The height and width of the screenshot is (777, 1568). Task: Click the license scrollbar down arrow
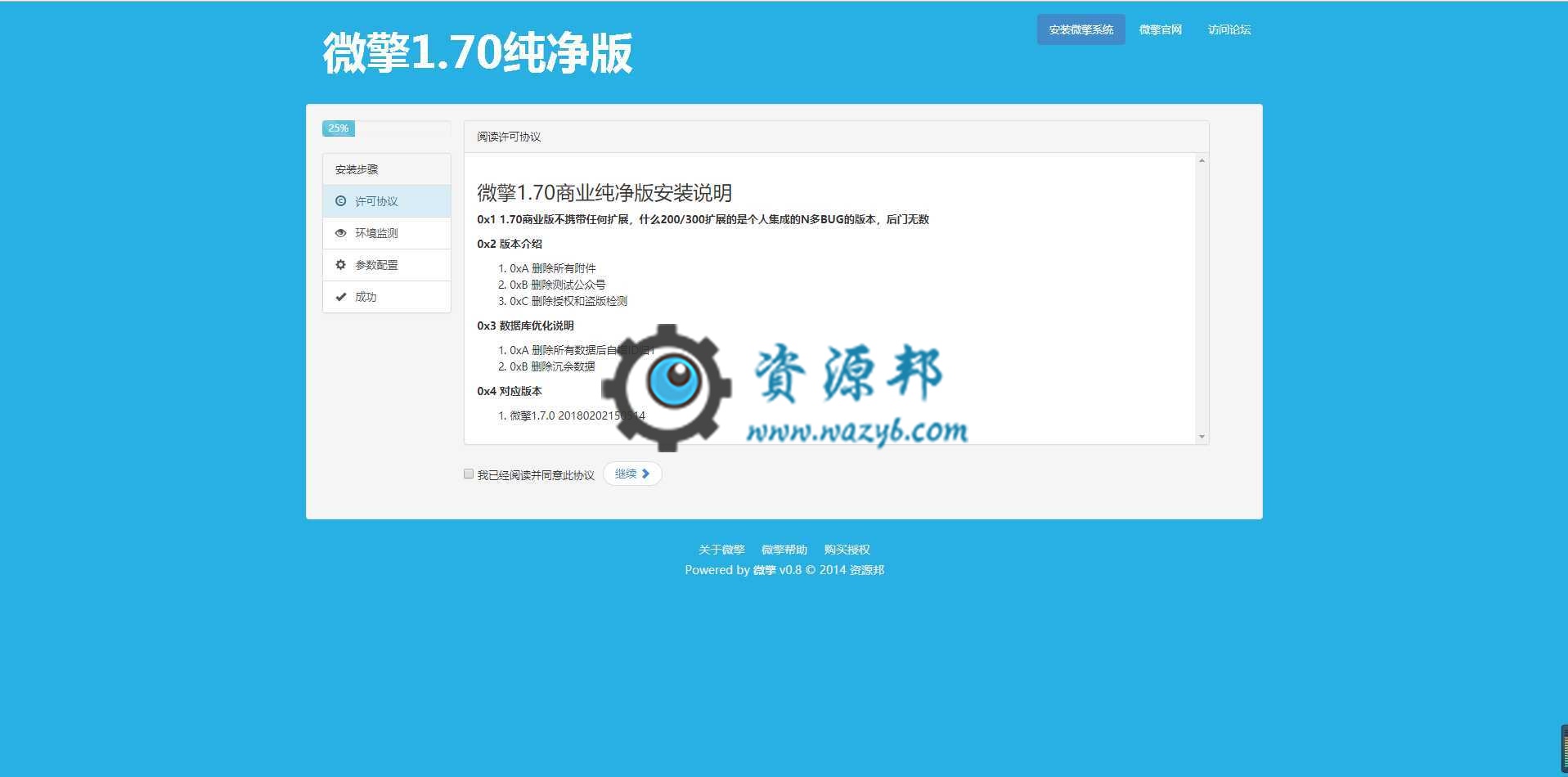(x=1202, y=437)
